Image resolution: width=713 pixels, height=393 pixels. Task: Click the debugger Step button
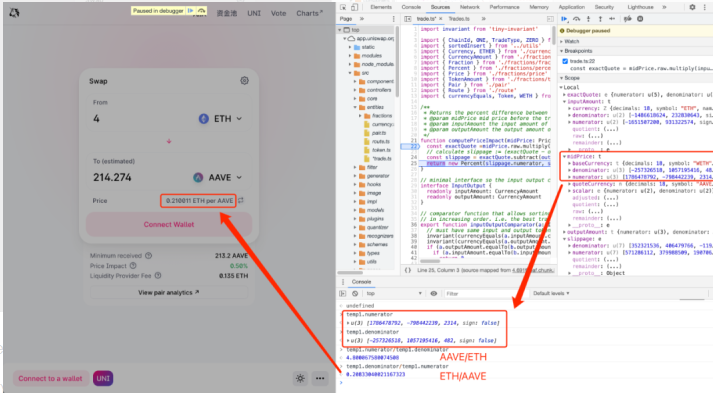[x=612, y=19]
